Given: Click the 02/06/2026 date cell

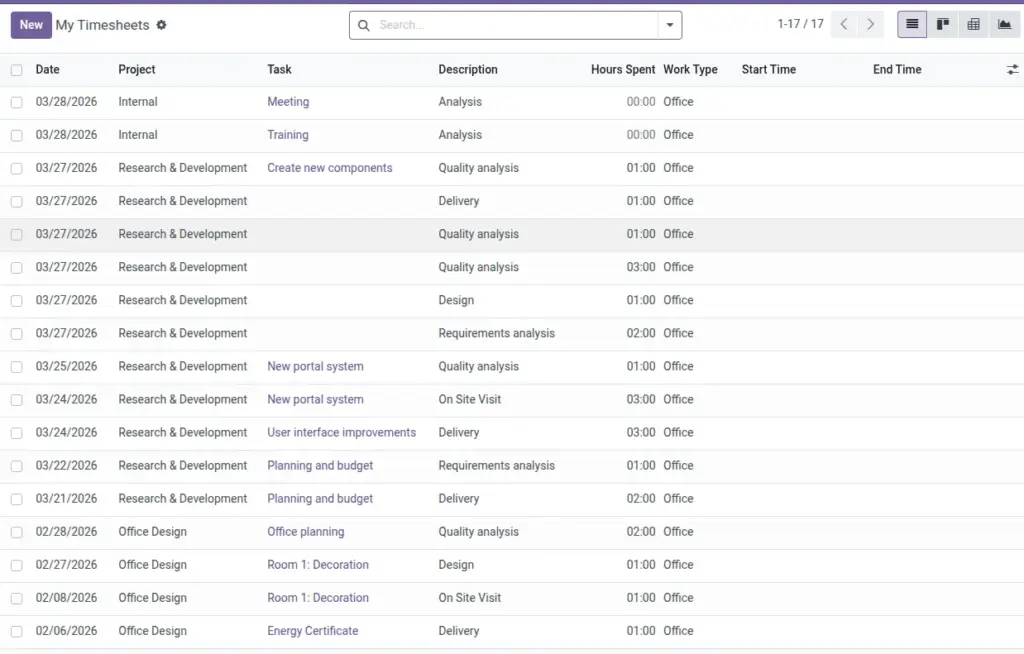Looking at the screenshot, I should [66, 631].
